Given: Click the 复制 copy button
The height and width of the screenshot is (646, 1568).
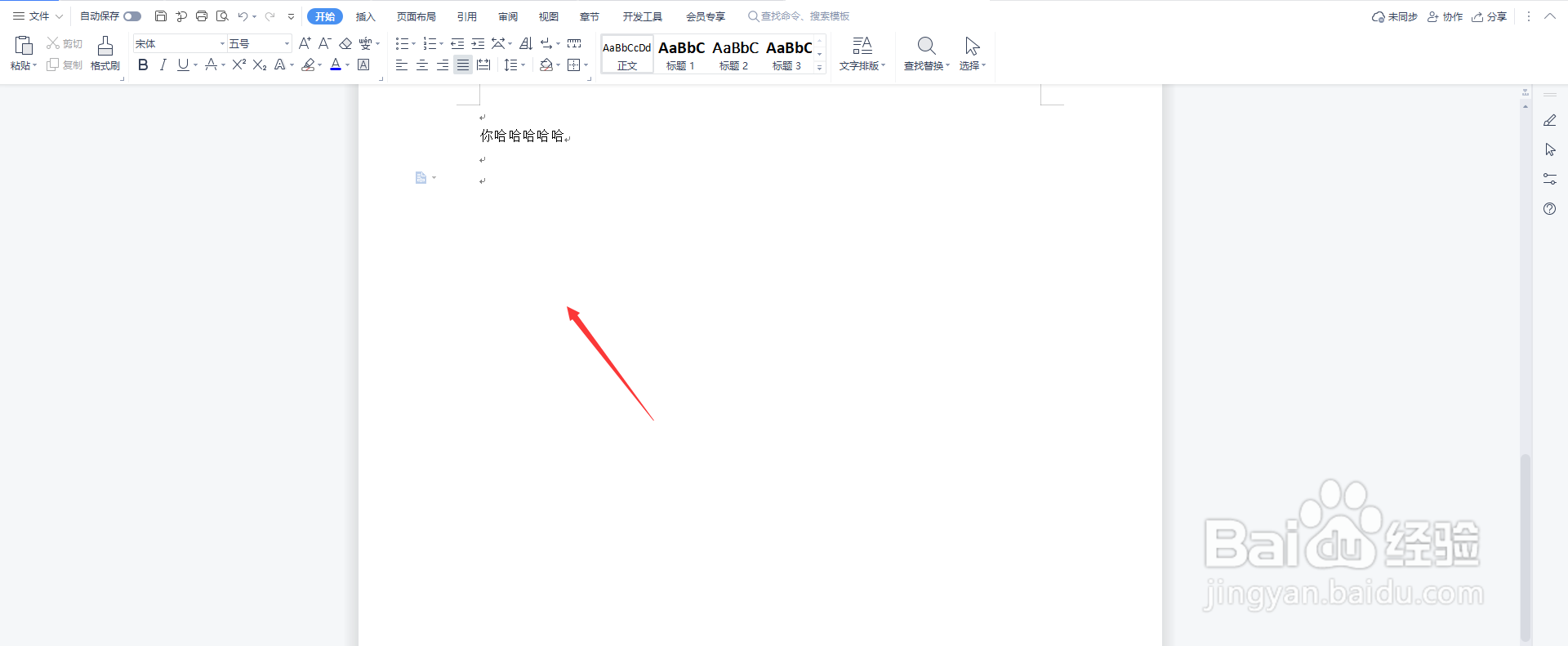Looking at the screenshot, I should (x=65, y=65).
